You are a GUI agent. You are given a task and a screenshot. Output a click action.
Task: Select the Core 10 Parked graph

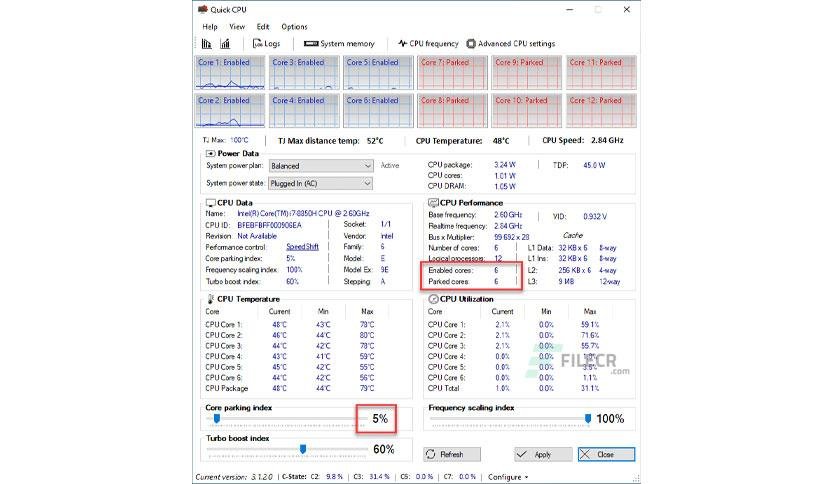pyautogui.click(x=526, y=110)
